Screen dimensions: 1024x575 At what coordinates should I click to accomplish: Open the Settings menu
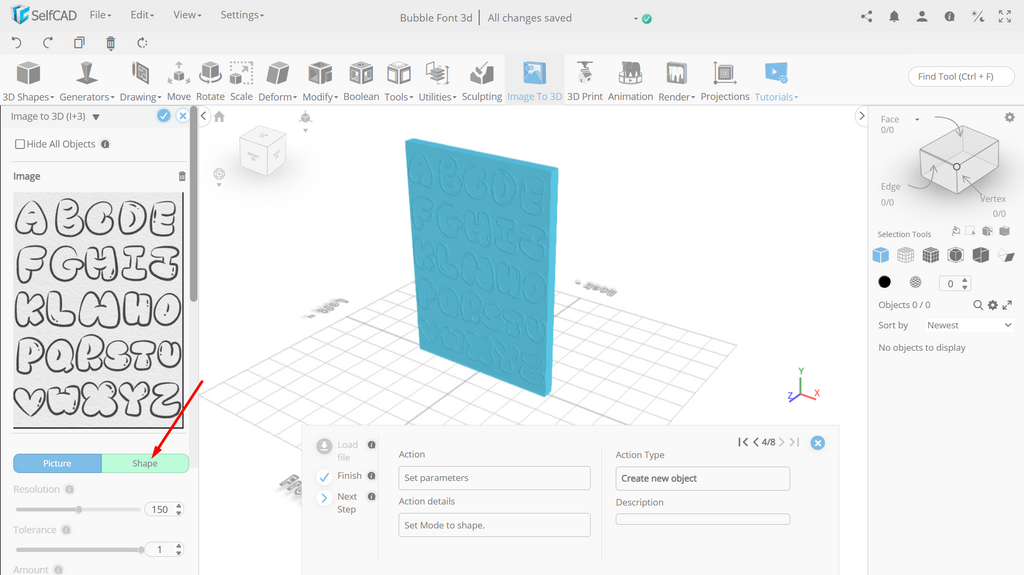242,14
